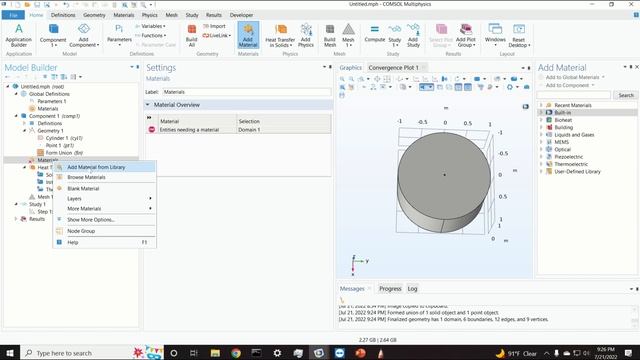Image resolution: width=640 pixels, height=360 pixels.
Task: Open the Geometry ribbon tab
Action: pyautogui.click(x=94, y=15)
